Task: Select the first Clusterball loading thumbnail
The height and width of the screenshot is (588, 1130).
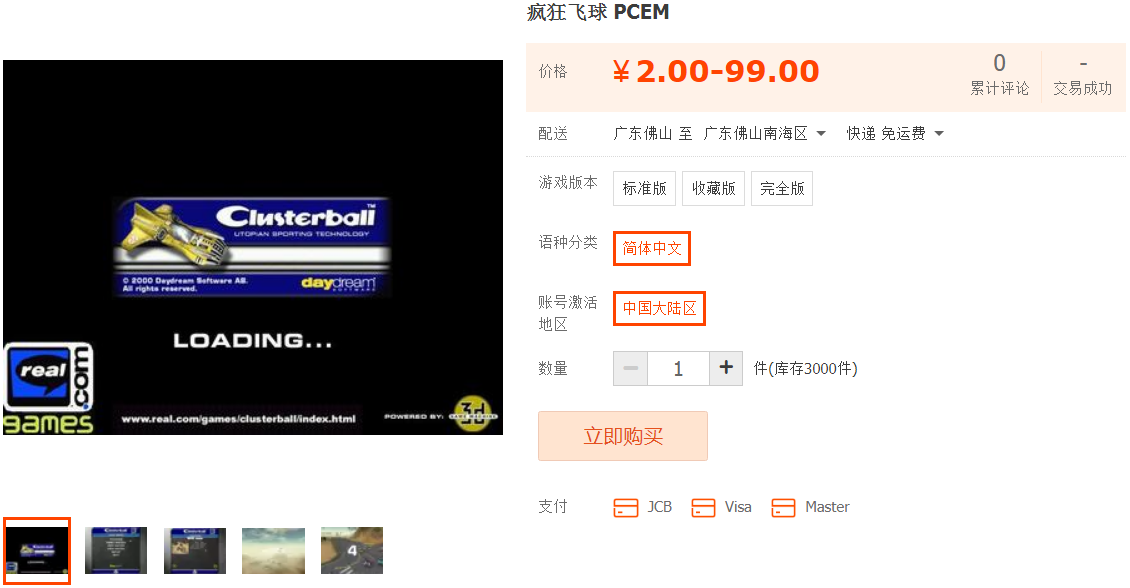Action: [37, 551]
